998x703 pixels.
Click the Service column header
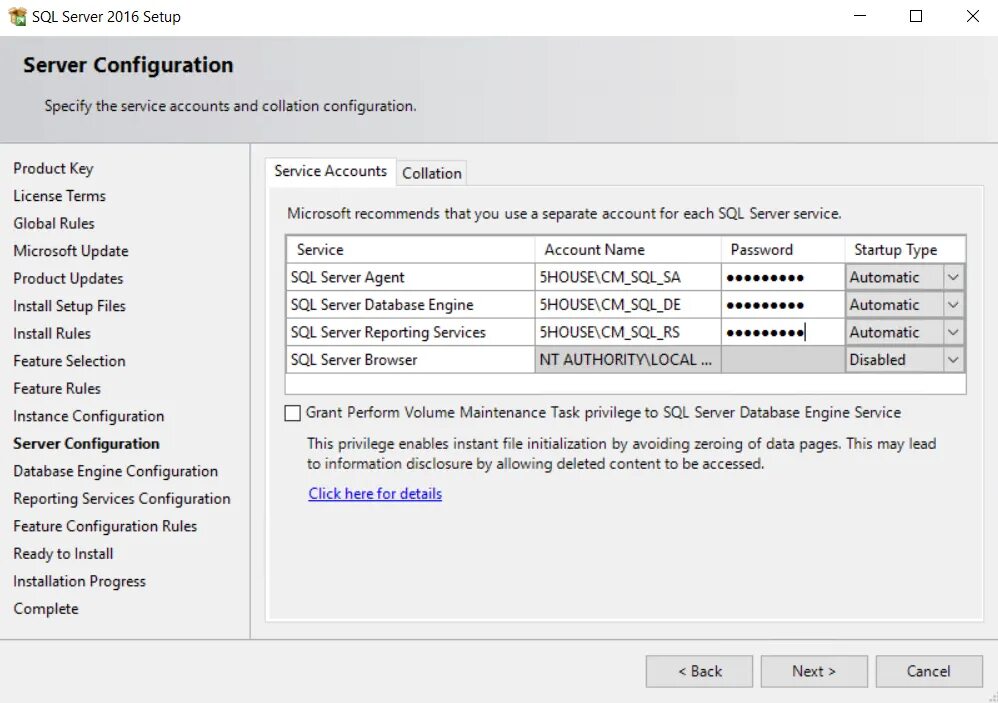411,249
